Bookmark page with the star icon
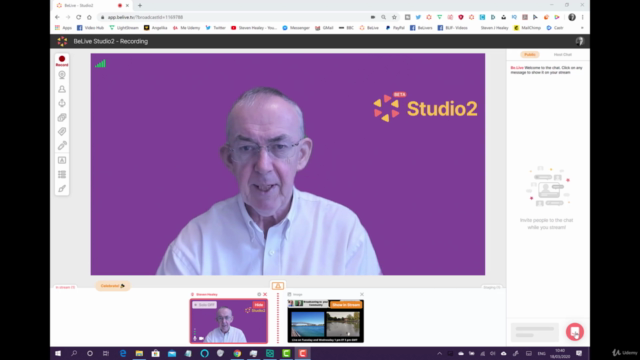640x360 pixels. pos(394,17)
